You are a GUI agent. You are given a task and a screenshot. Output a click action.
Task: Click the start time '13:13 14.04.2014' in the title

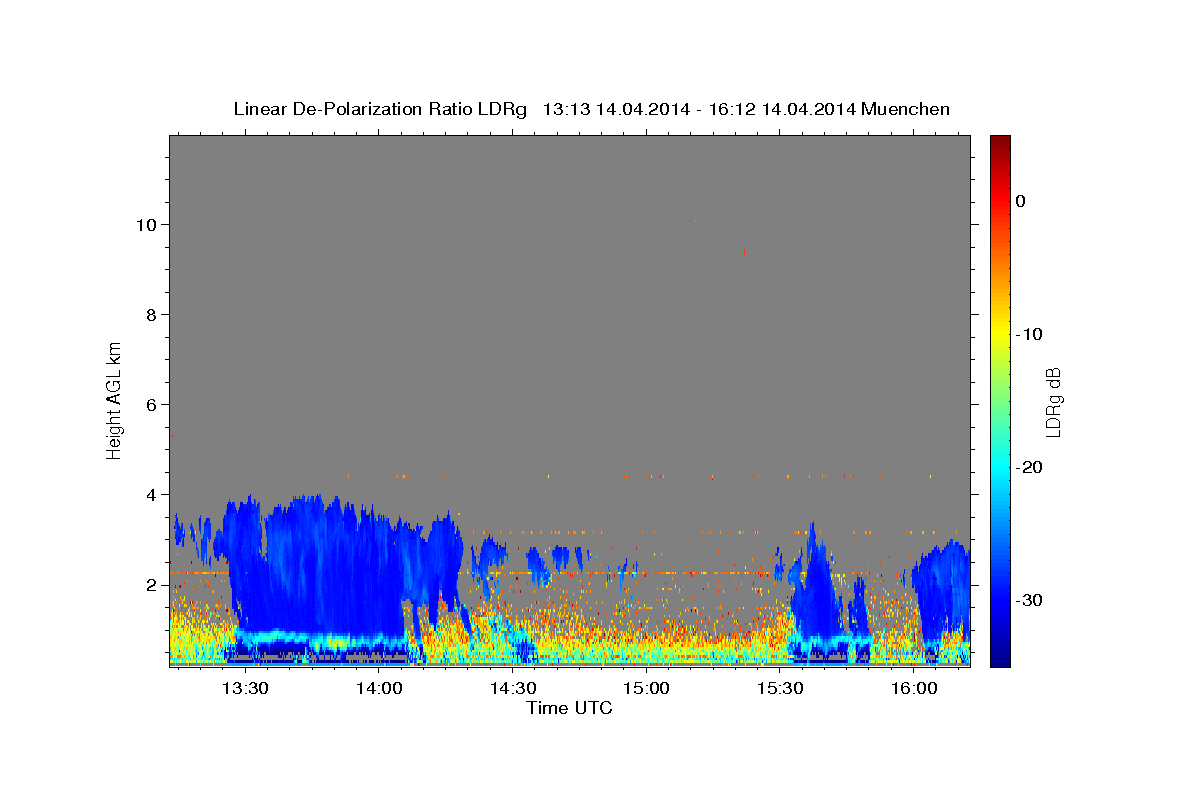tap(616, 109)
